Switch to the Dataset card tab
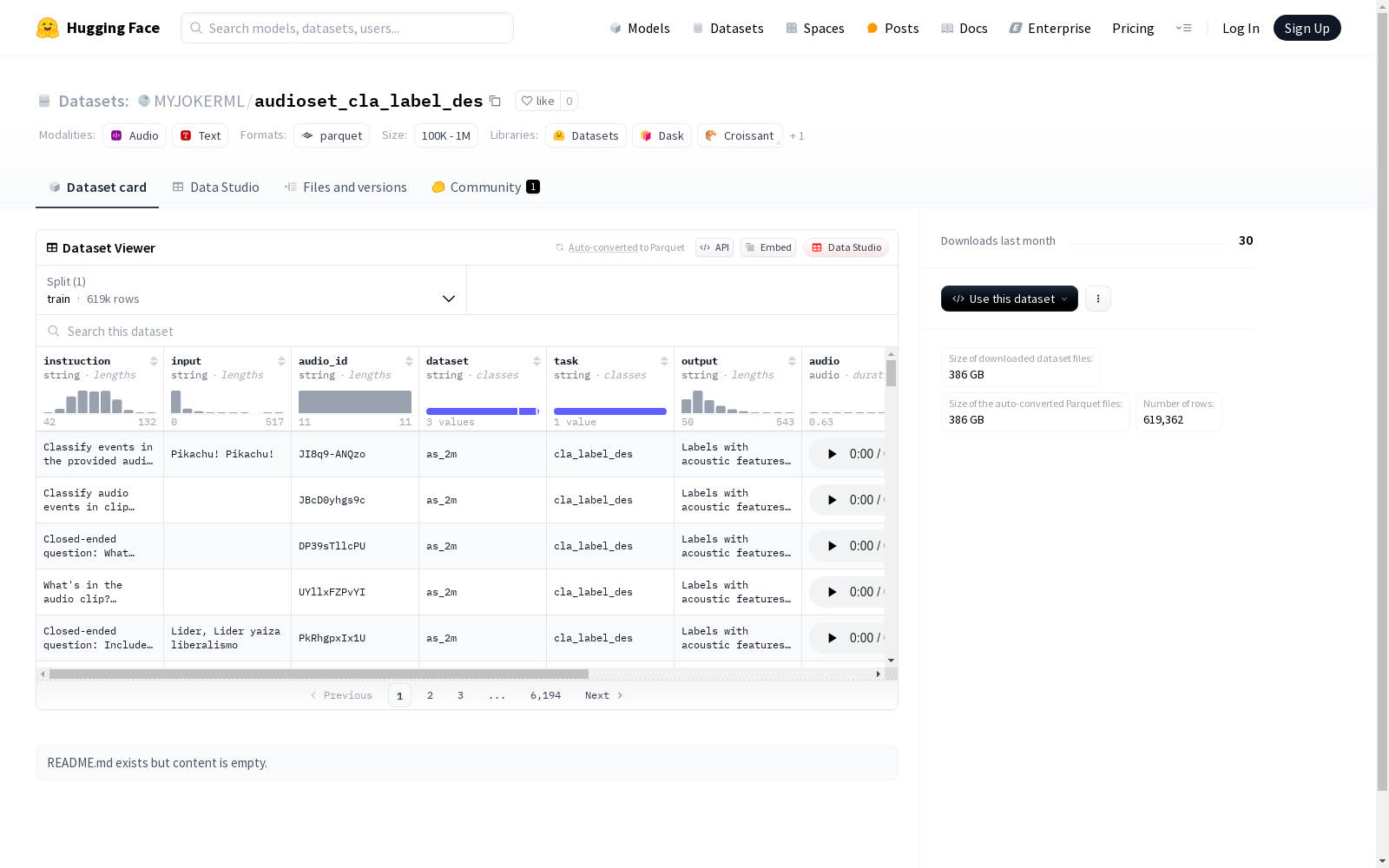This screenshot has height=868, width=1389. pyautogui.click(x=97, y=187)
